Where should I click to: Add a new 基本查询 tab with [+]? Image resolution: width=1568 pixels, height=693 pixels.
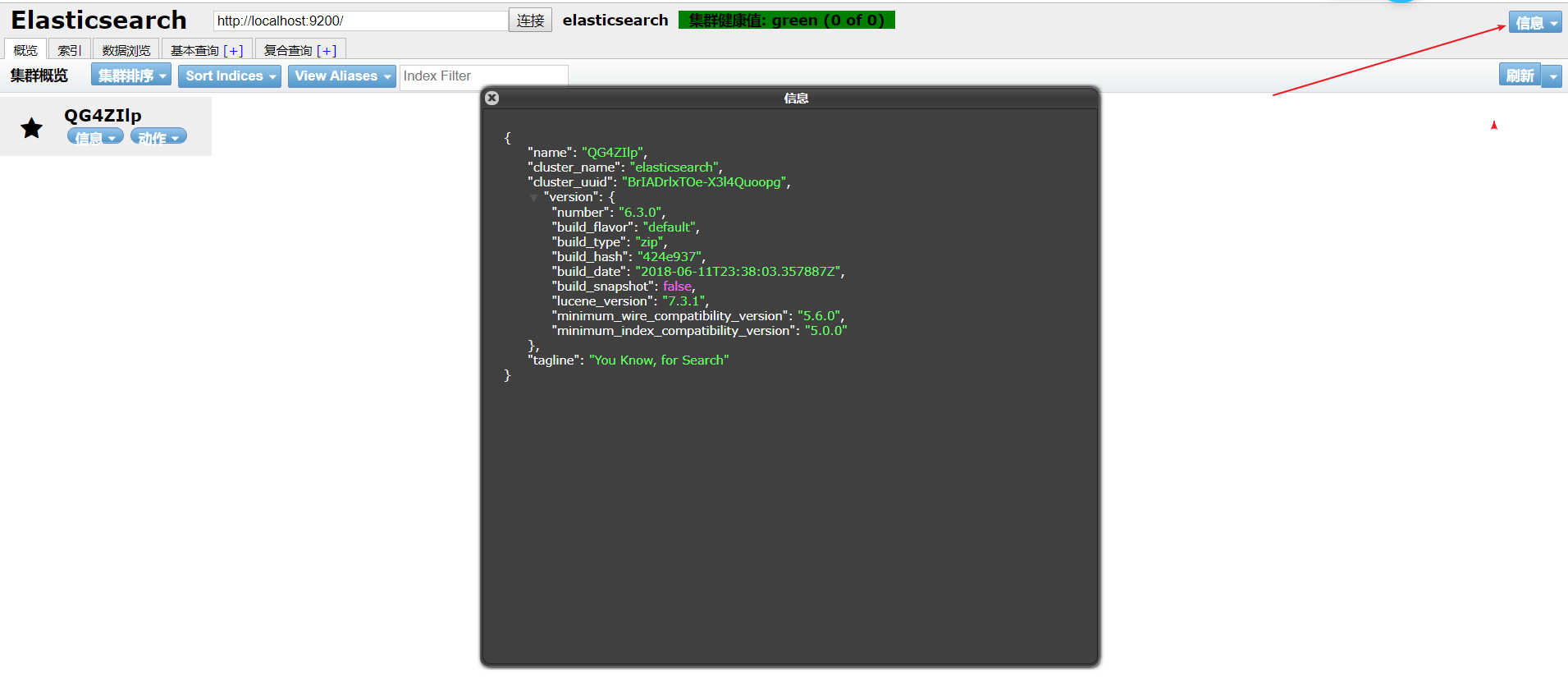[234, 50]
